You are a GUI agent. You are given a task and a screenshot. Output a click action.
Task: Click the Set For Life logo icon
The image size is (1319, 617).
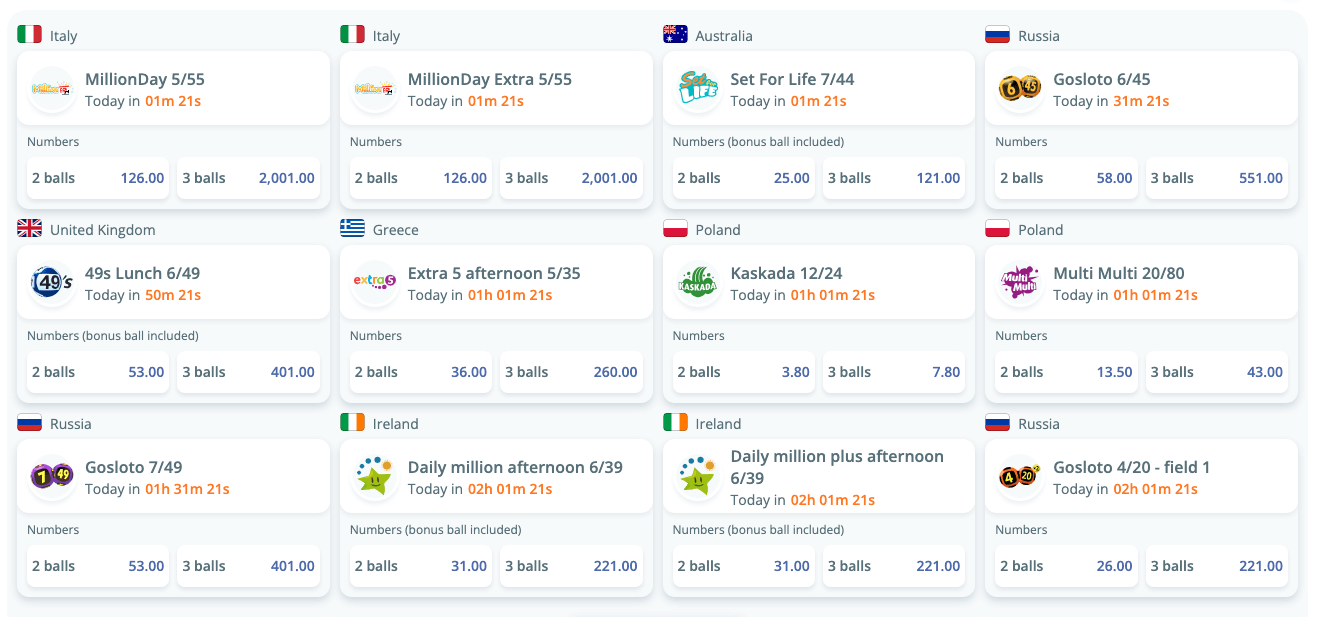698,89
